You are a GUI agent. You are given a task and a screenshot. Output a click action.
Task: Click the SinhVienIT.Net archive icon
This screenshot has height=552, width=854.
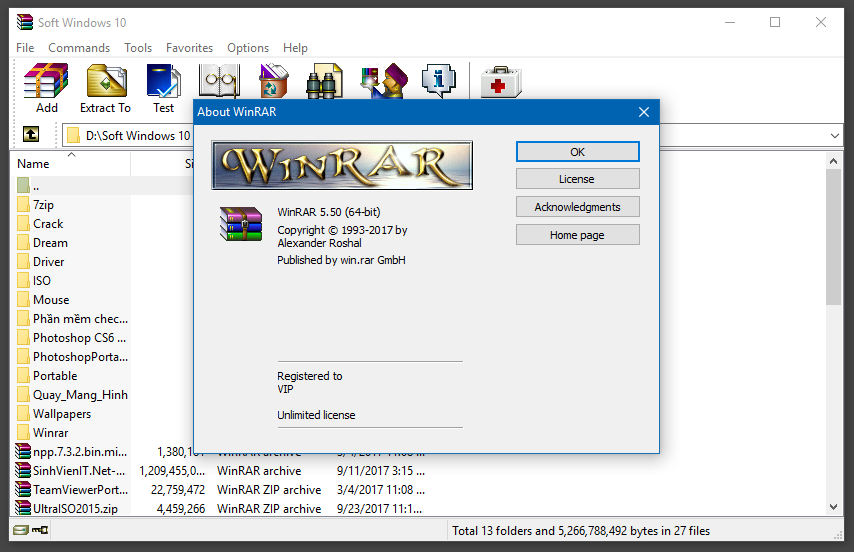(23, 470)
